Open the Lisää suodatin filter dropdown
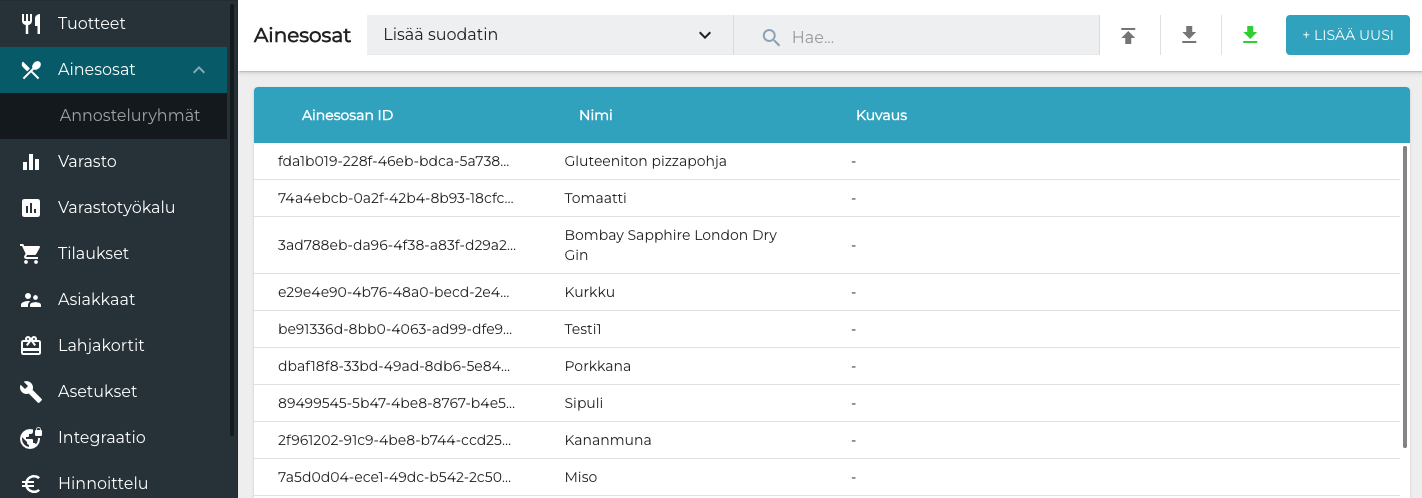The height and width of the screenshot is (498, 1422). [549, 35]
